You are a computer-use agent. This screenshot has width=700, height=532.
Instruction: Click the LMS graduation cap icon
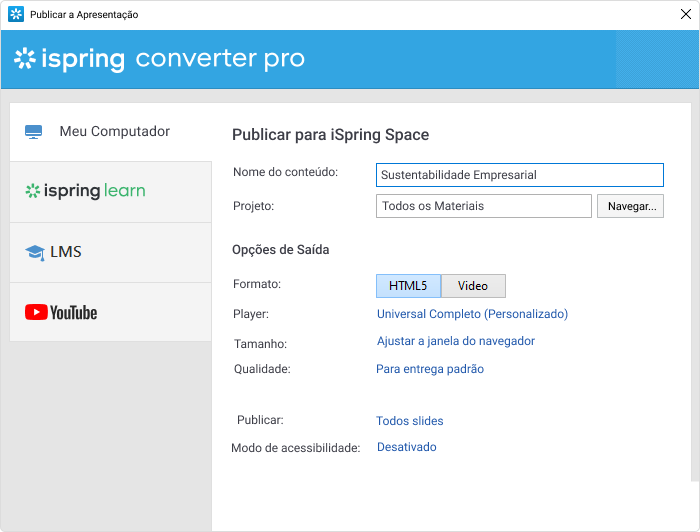point(35,253)
